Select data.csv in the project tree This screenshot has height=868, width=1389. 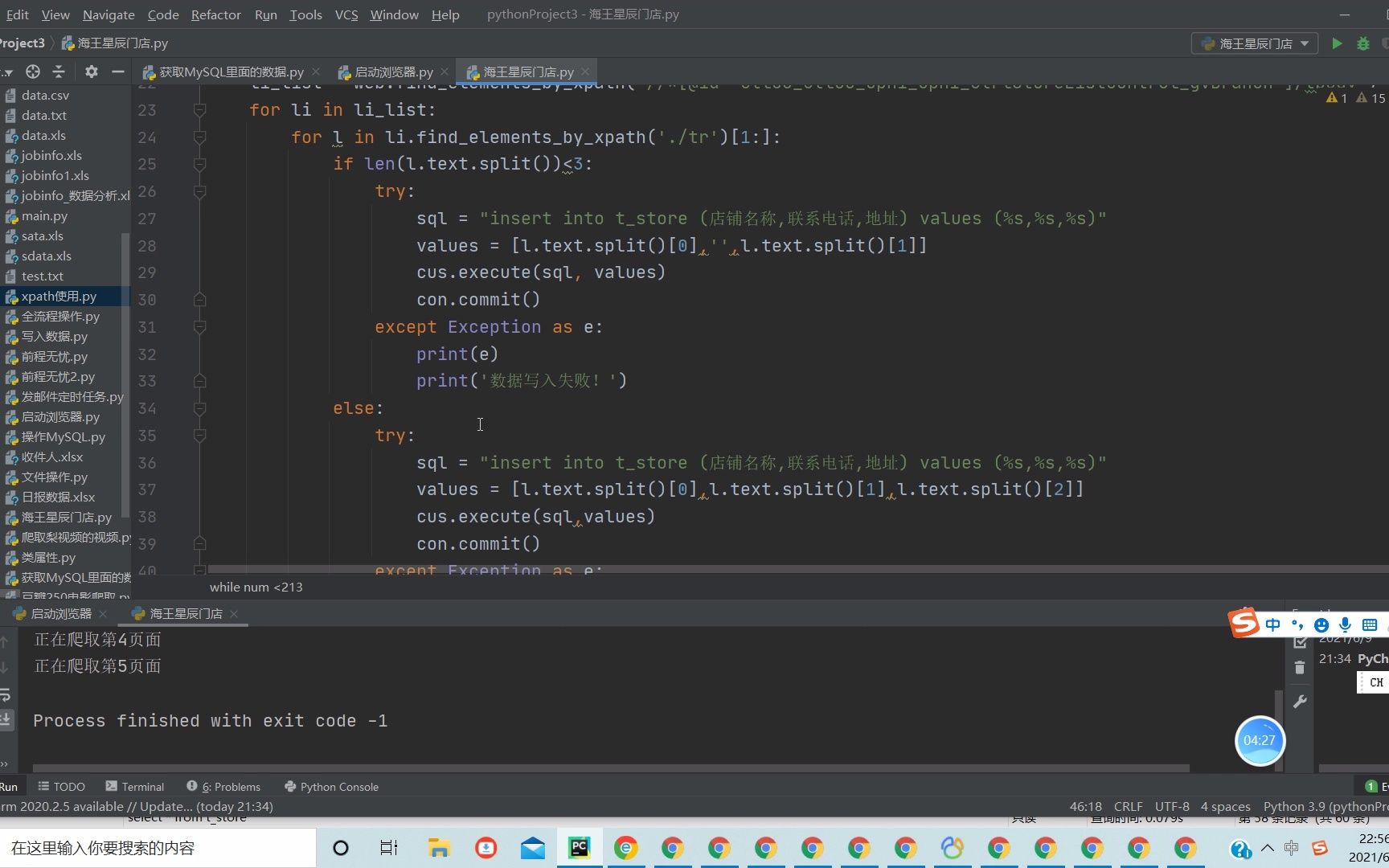point(45,95)
